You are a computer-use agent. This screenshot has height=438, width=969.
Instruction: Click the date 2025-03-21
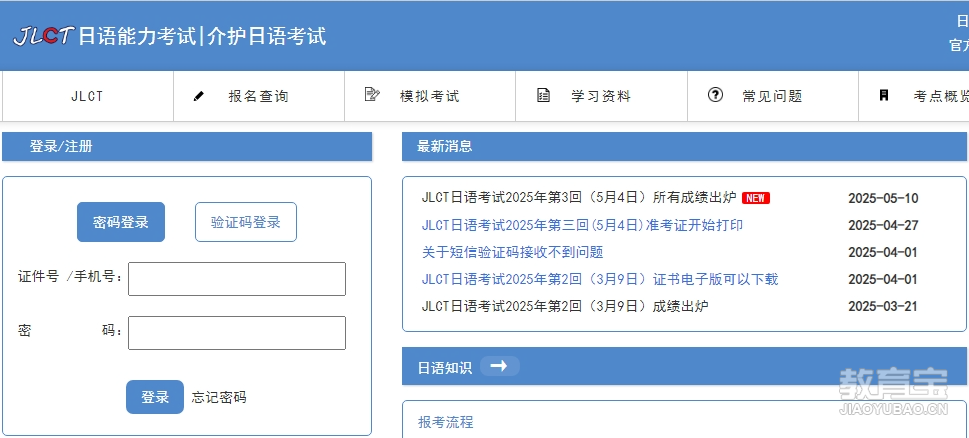(883, 306)
